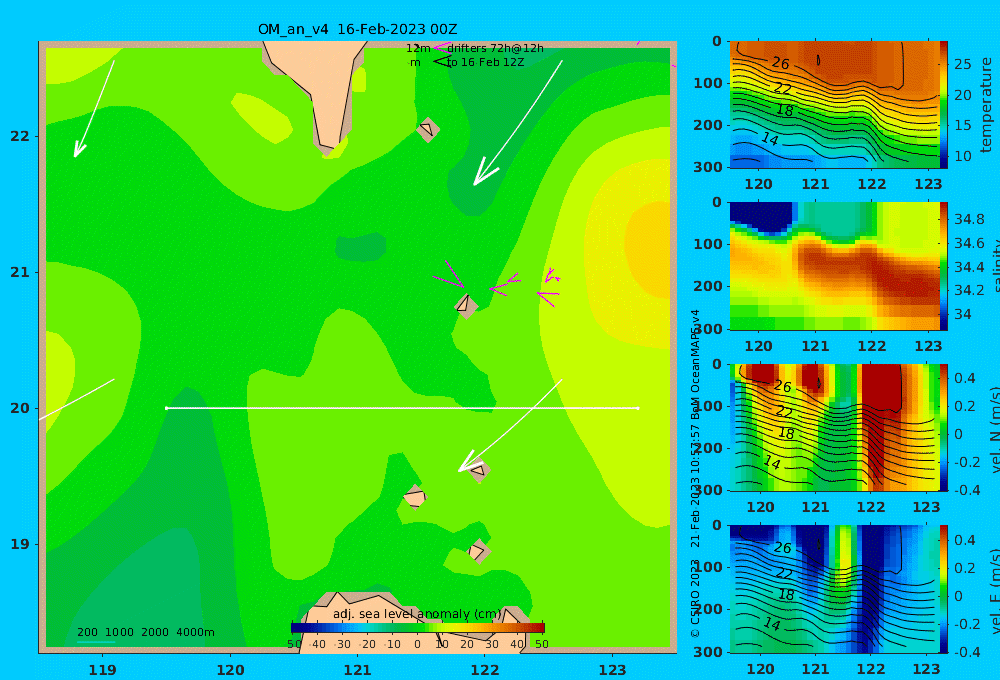Click the '200 1000 2000 4000m' depth legend
Image resolution: width=1000 pixels, height=680 pixels.
tap(146, 632)
